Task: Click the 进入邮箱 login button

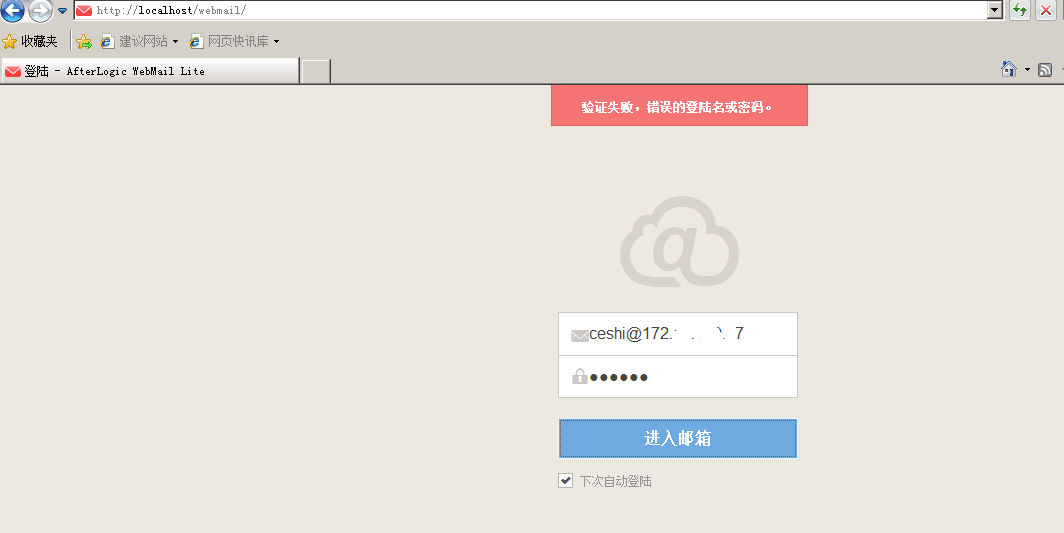Action: pos(678,439)
